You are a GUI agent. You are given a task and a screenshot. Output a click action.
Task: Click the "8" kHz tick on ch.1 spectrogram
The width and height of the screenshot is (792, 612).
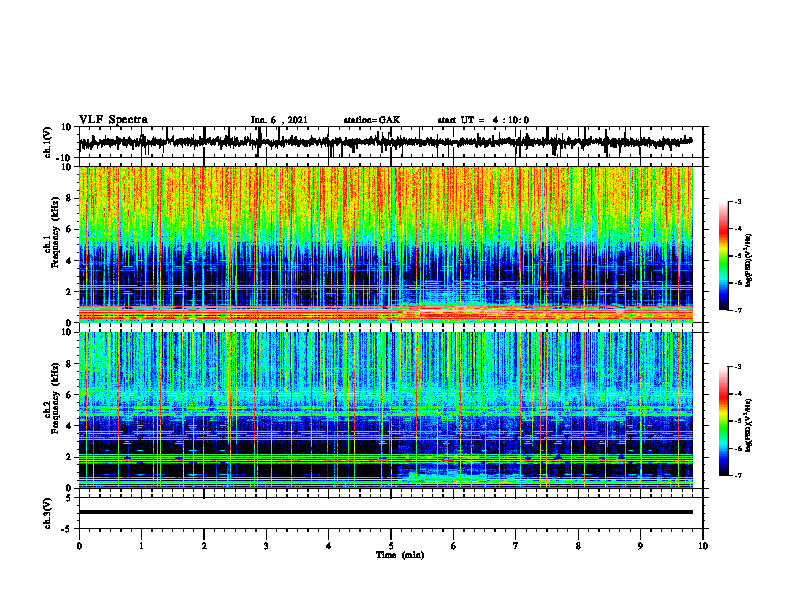click(69, 198)
